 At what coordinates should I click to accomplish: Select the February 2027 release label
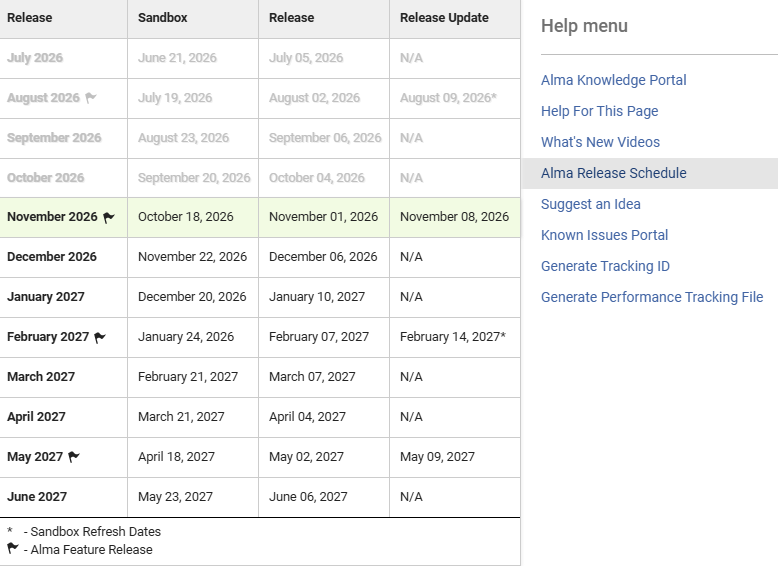pyautogui.click(x=48, y=337)
